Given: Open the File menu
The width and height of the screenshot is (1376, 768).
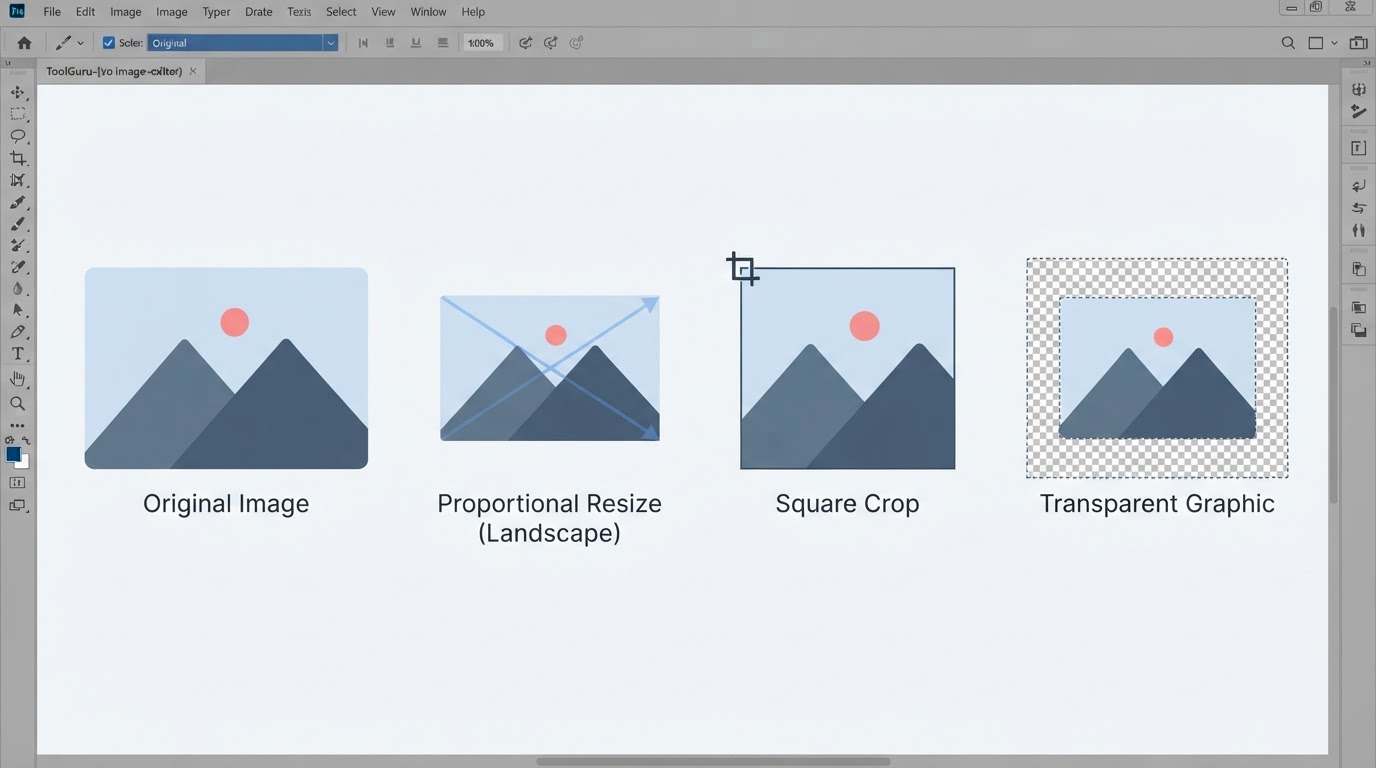Looking at the screenshot, I should coord(52,12).
